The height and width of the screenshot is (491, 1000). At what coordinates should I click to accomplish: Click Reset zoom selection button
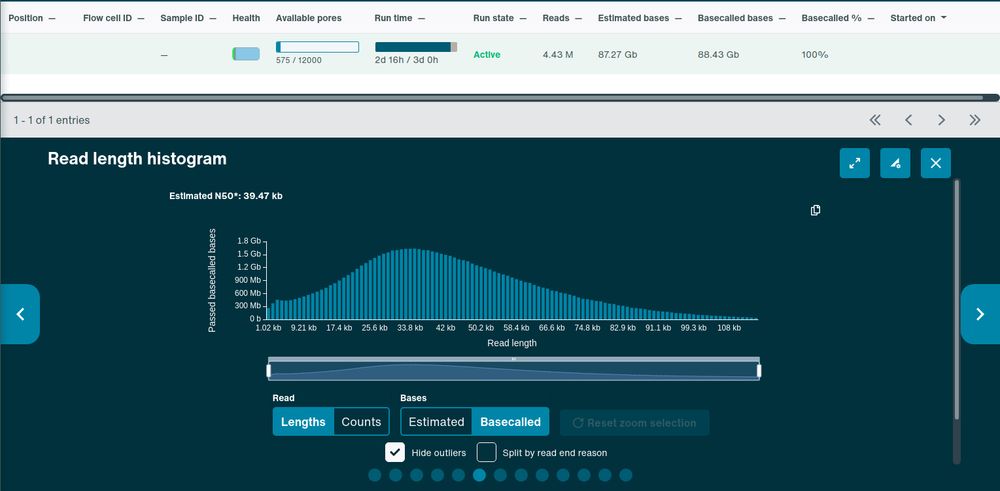pos(635,423)
